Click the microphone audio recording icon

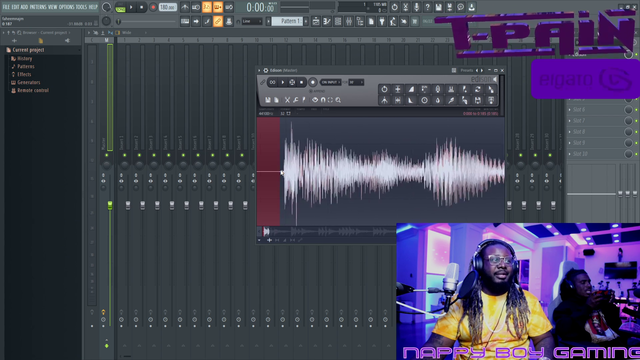[416, 7]
